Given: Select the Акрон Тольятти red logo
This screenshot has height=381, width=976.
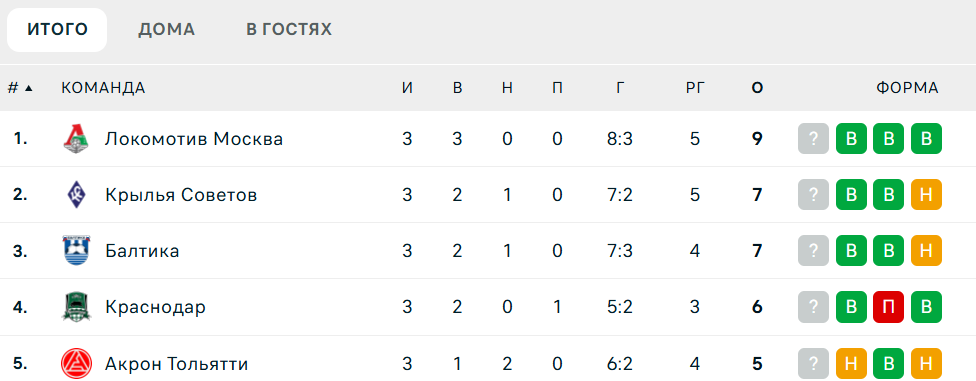Looking at the screenshot, I should click(76, 364).
